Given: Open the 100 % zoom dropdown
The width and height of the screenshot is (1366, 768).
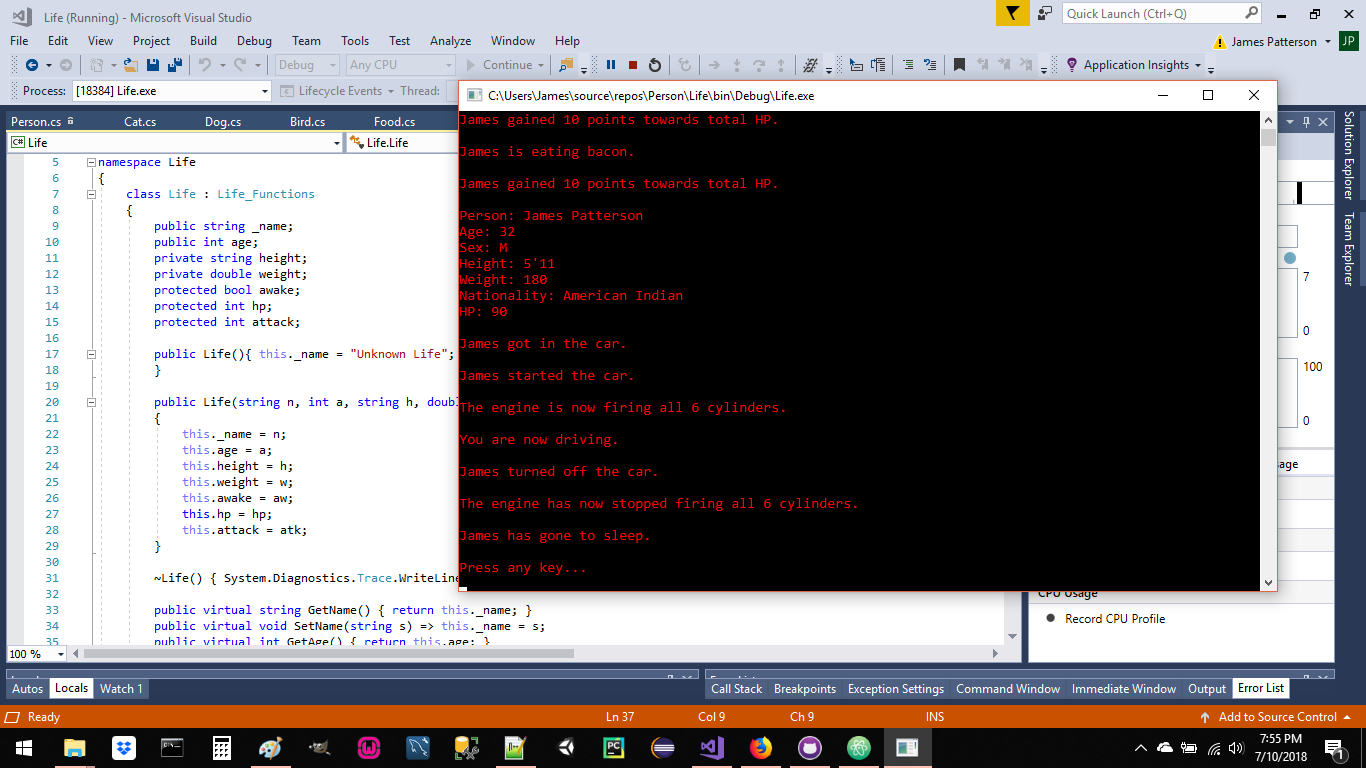Looking at the screenshot, I should [36, 654].
